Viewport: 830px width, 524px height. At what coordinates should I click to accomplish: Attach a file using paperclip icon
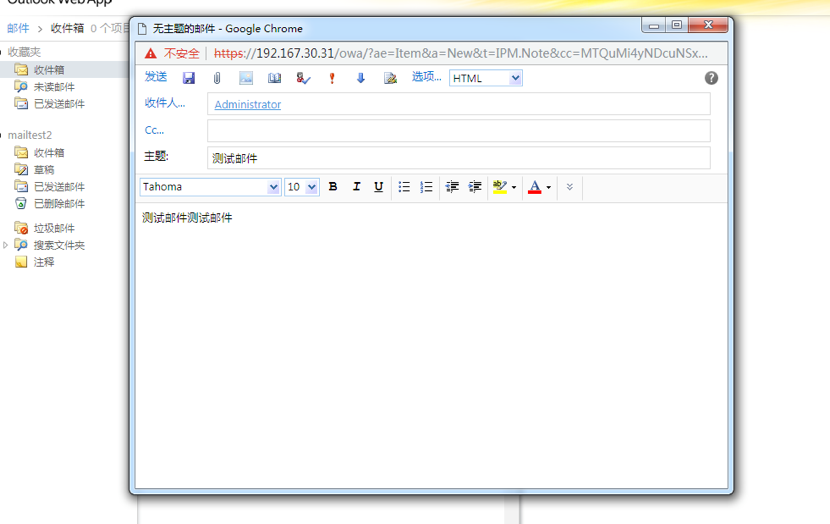[217, 78]
